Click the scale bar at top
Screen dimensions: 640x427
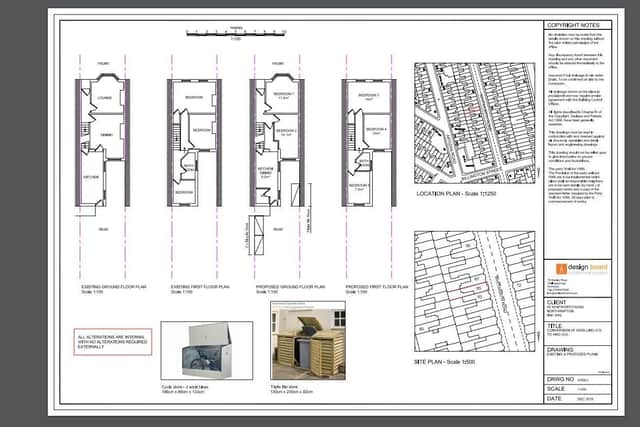(236, 34)
